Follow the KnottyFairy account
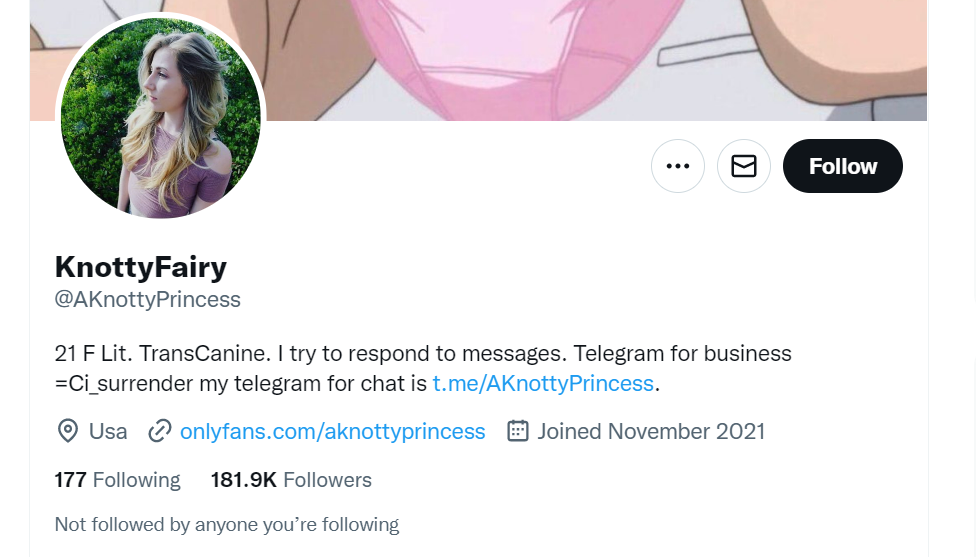Screen dimensions: 976x557 pos(843,166)
